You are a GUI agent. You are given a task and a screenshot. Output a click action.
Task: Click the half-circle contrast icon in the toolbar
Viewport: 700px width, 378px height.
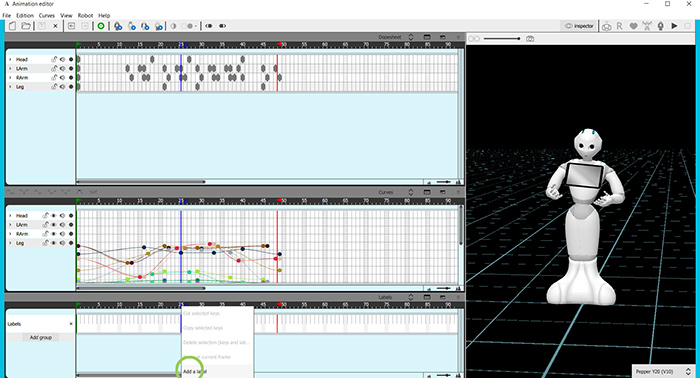(173, 26)
